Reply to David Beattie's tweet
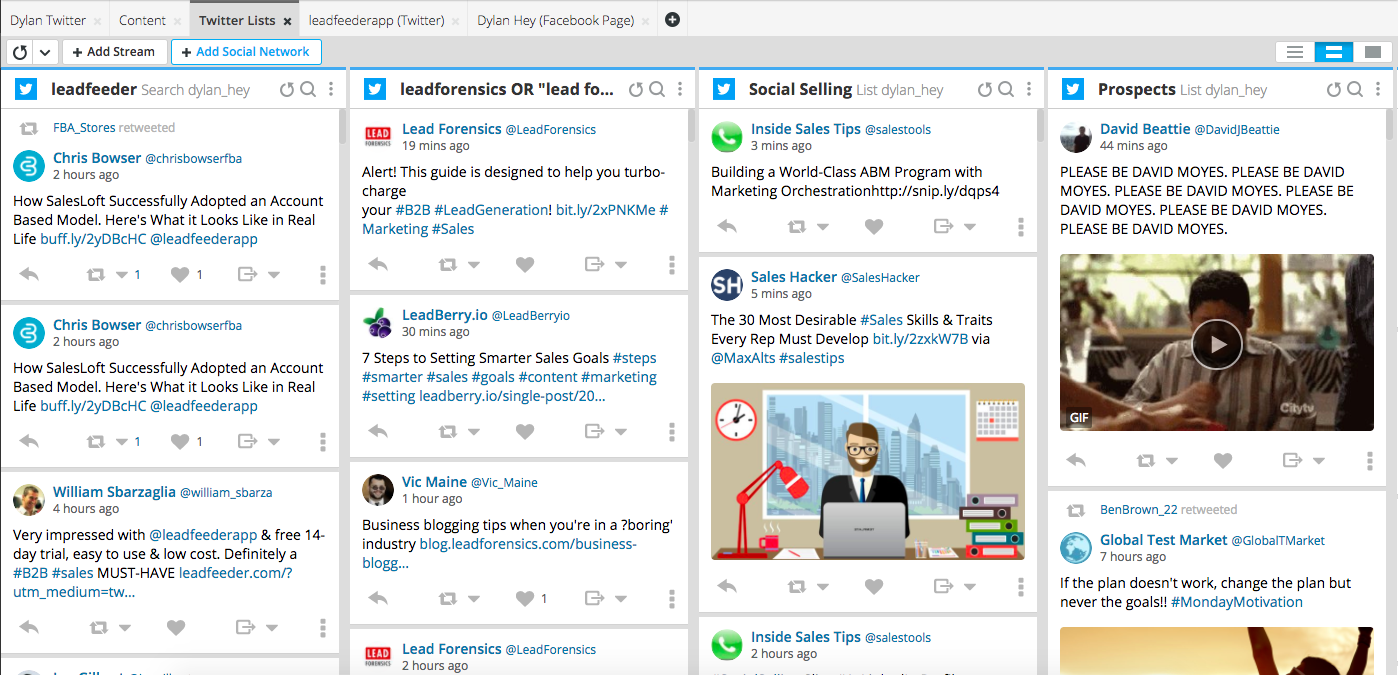The height and width of the screenshot is (675, 1398). [1076, 461]
